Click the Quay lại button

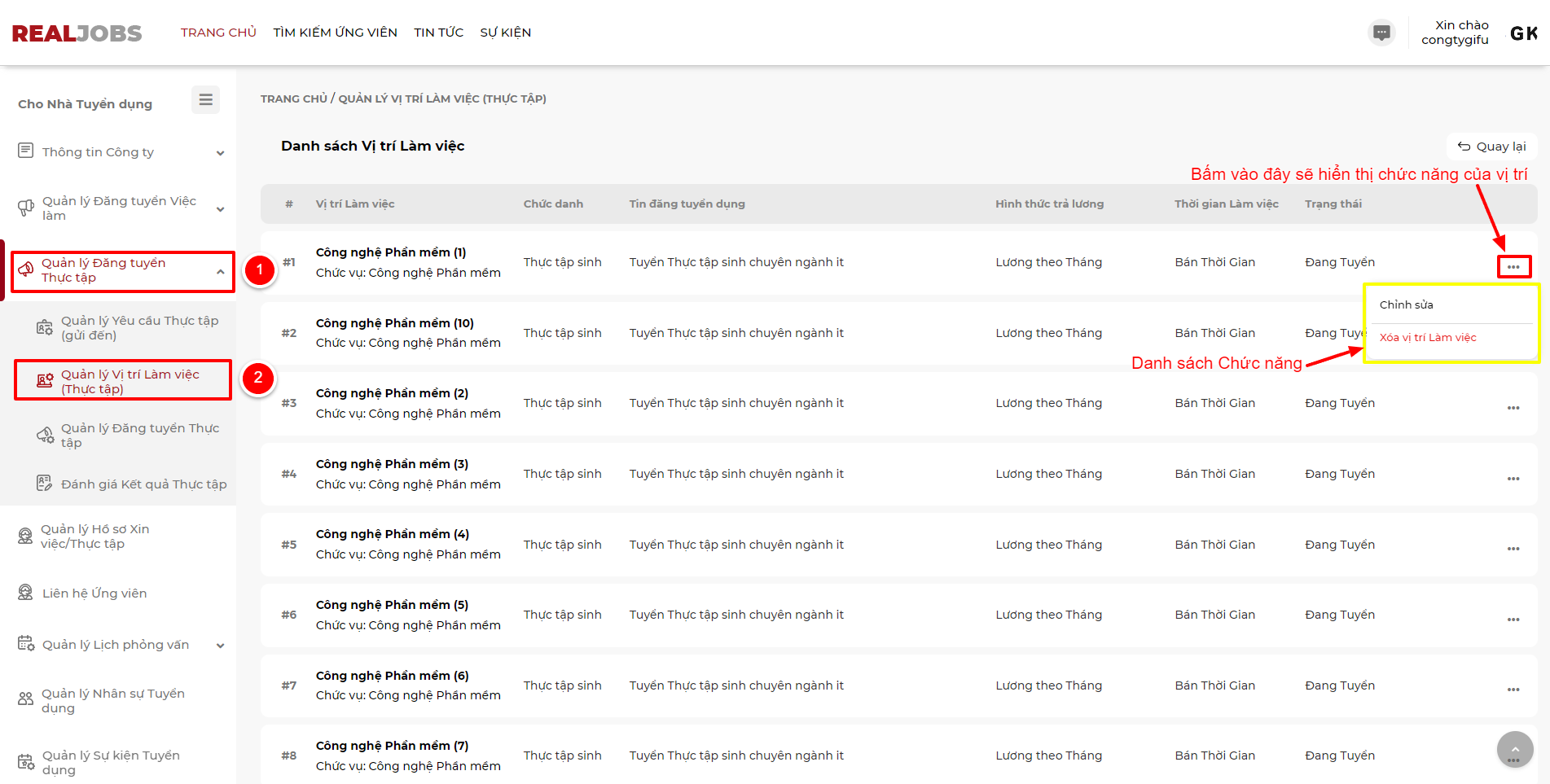1491,147
